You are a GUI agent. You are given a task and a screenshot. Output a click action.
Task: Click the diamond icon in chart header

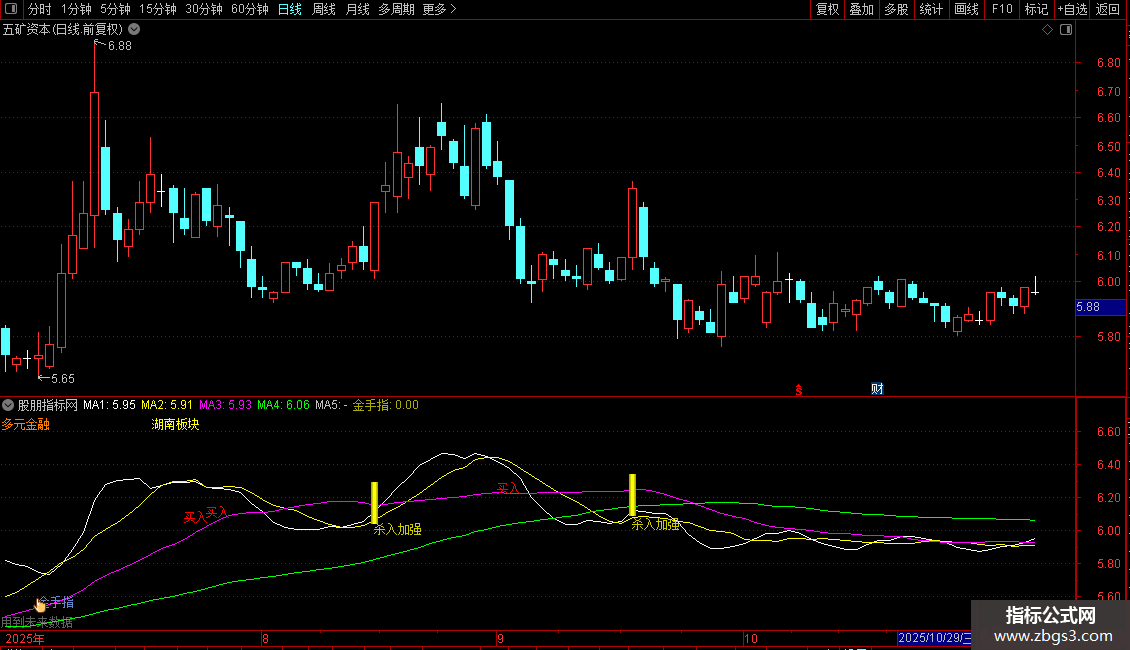pos(1048,29)
